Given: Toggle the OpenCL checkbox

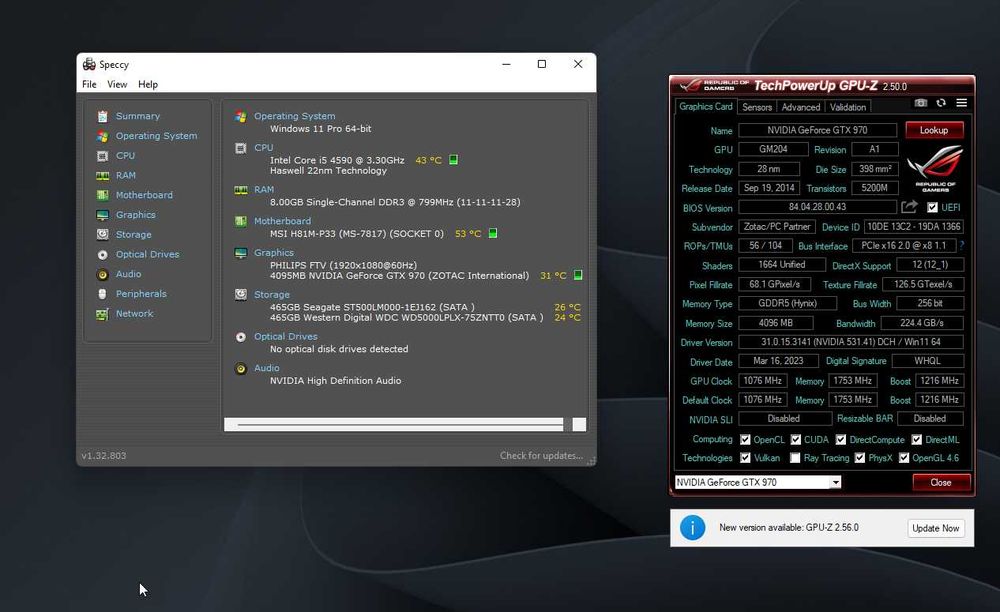Looking at the screenshot, I should 745,439.
